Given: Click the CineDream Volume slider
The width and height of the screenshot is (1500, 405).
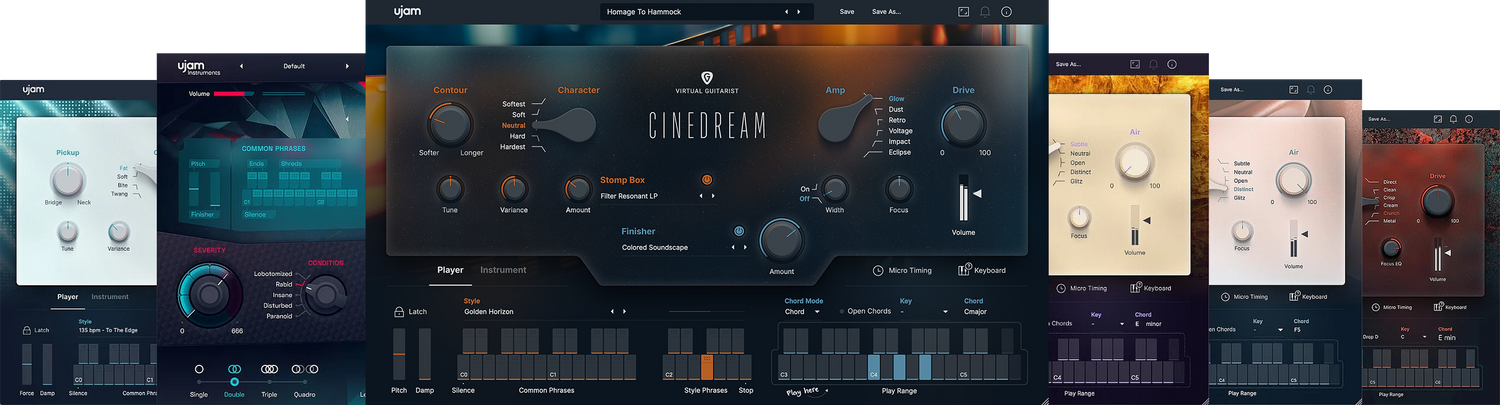Looking at the screenshot, I should pyautogui.click(x=963, y=200).
